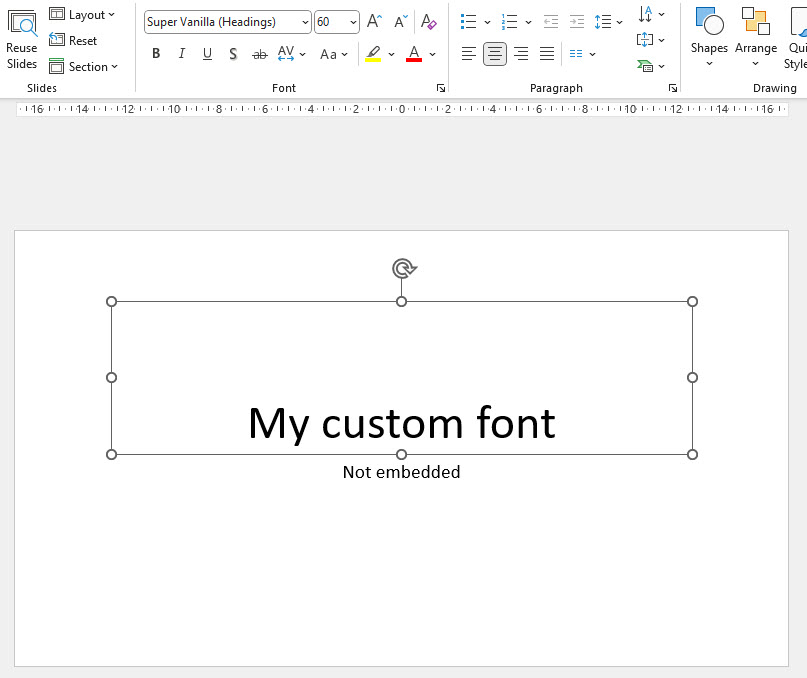Click the Convert to SmartArt icon

point(645,66)
